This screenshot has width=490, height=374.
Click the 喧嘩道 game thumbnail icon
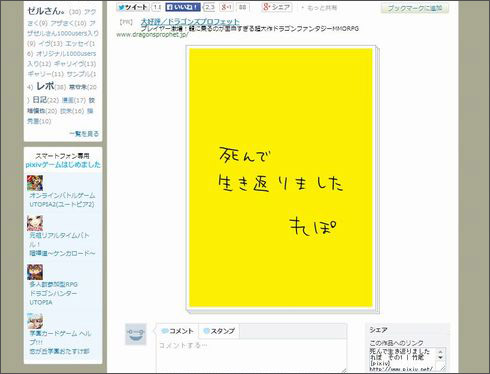point(35,223)
